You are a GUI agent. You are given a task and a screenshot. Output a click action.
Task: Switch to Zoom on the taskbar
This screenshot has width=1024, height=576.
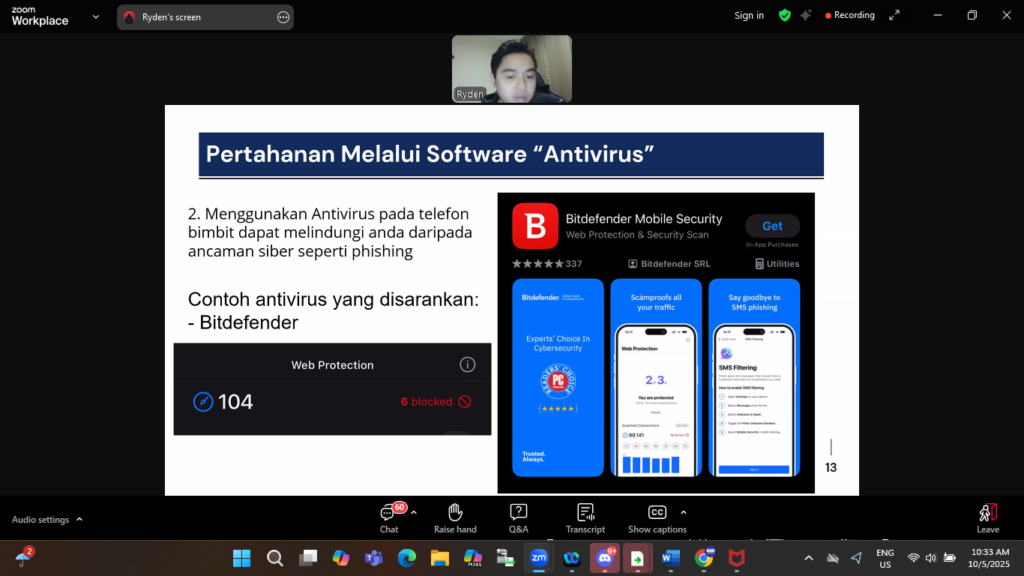tap(539, 558)
